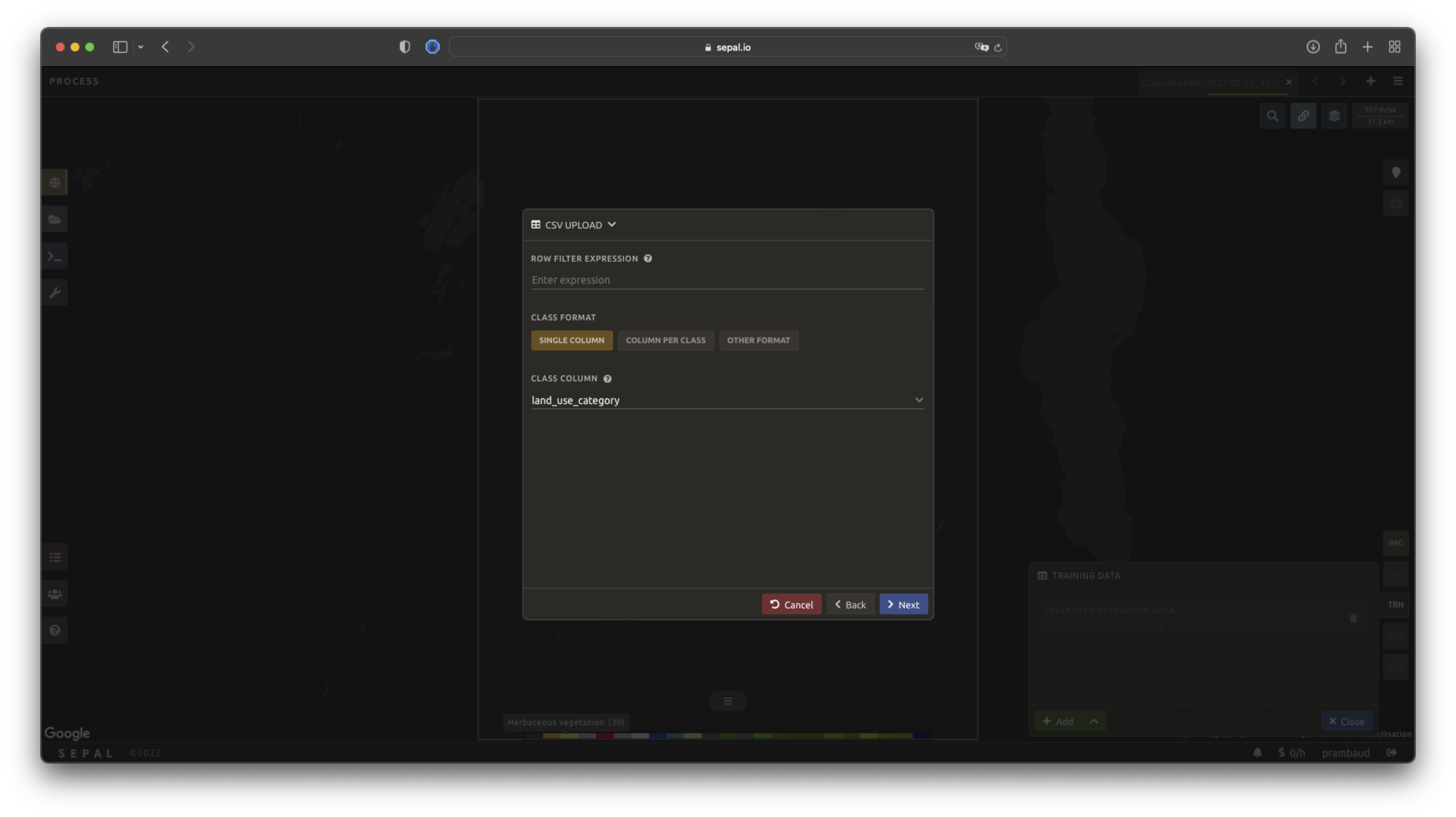
Task: Open Safari tab overview grid icon
Action: tap(1394, 47)
